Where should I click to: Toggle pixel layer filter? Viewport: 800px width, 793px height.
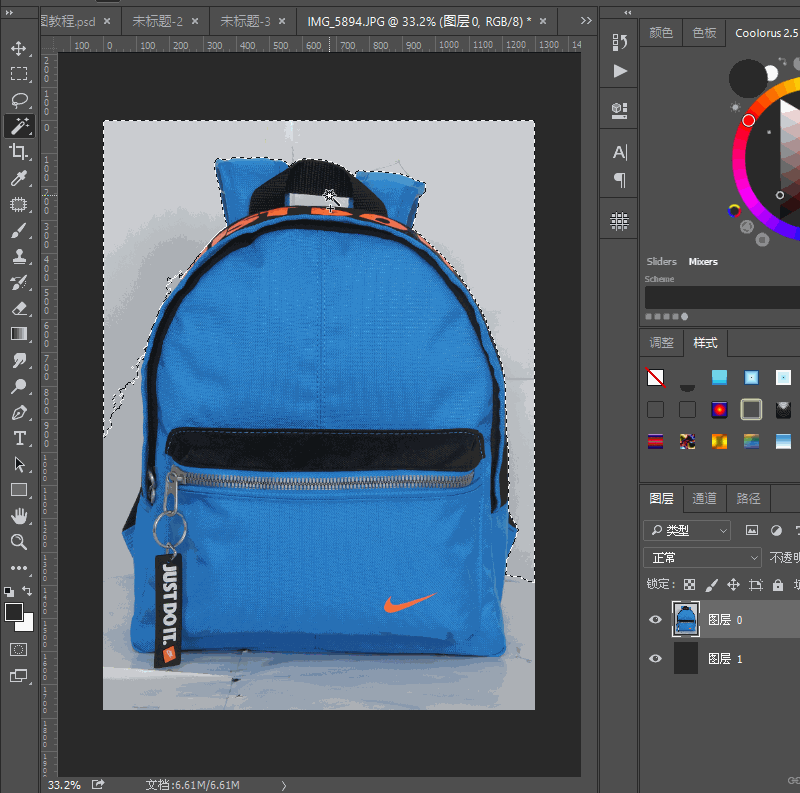pyautogui.click(x=752, y=531)
